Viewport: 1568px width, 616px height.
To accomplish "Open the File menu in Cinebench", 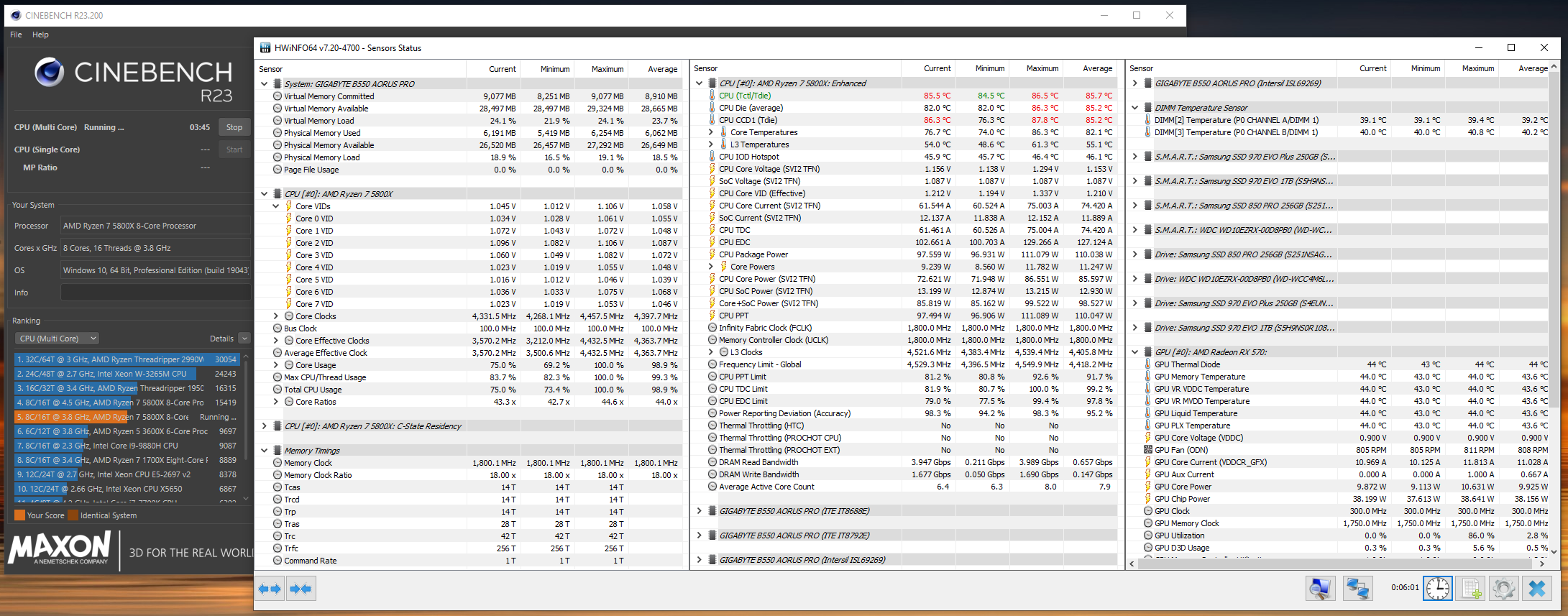I will [16, 35].
